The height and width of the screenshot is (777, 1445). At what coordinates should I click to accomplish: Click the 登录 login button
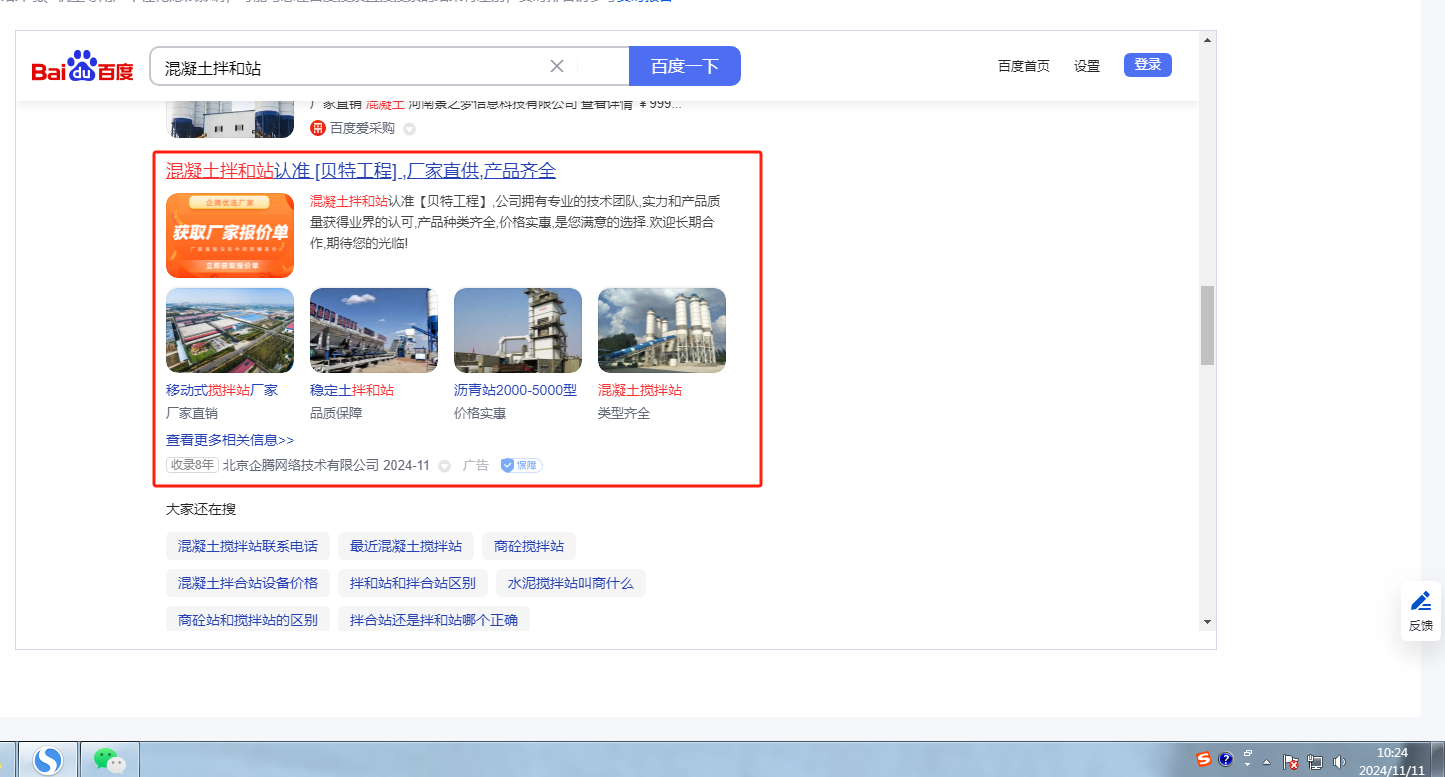click(1148, 65)
